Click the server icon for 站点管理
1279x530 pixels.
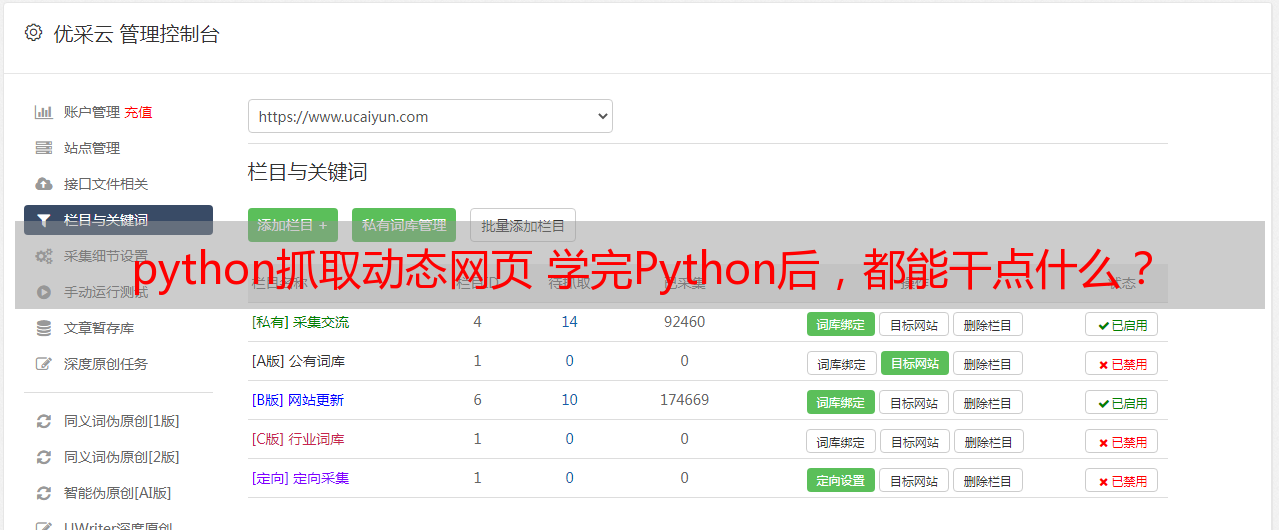tap(44, 148)
